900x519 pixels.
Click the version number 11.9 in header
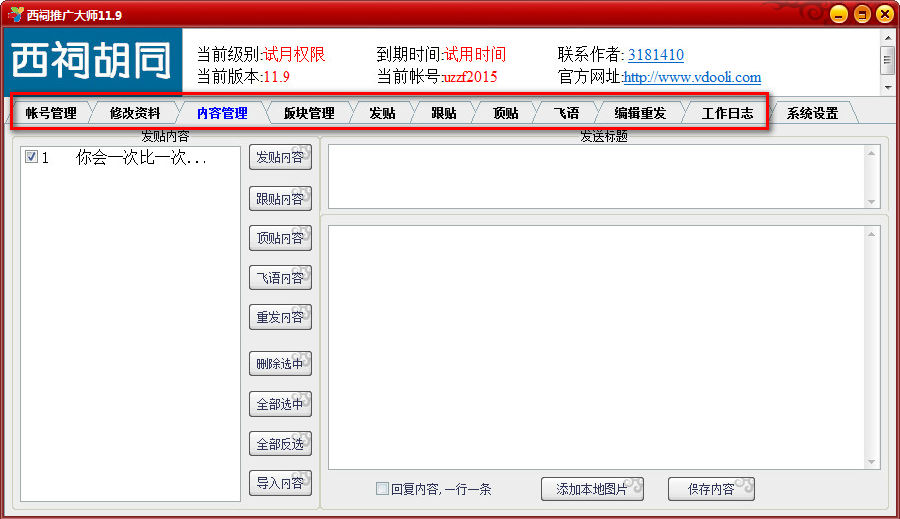[276, 77]
